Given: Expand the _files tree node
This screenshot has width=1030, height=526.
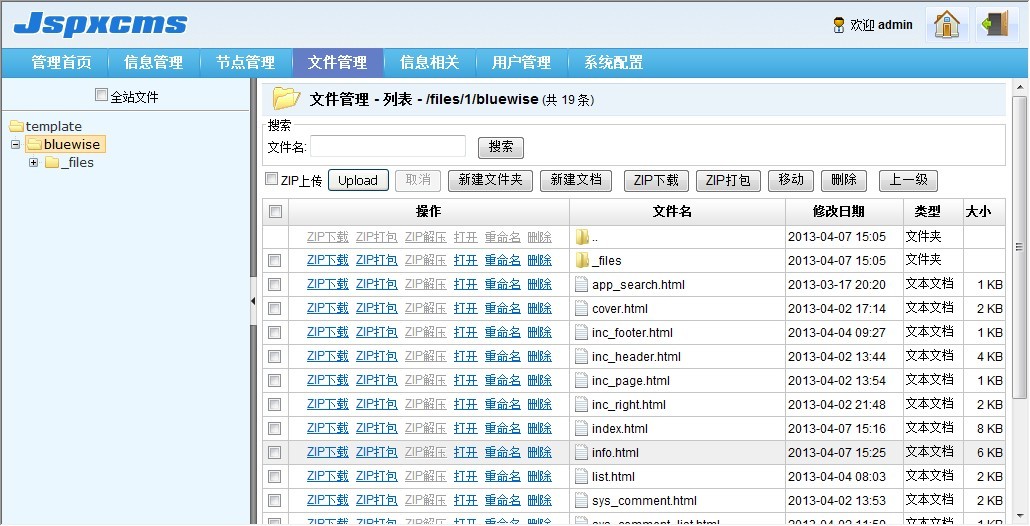Looking at the screenshot, I should click(x=34, y=163).
